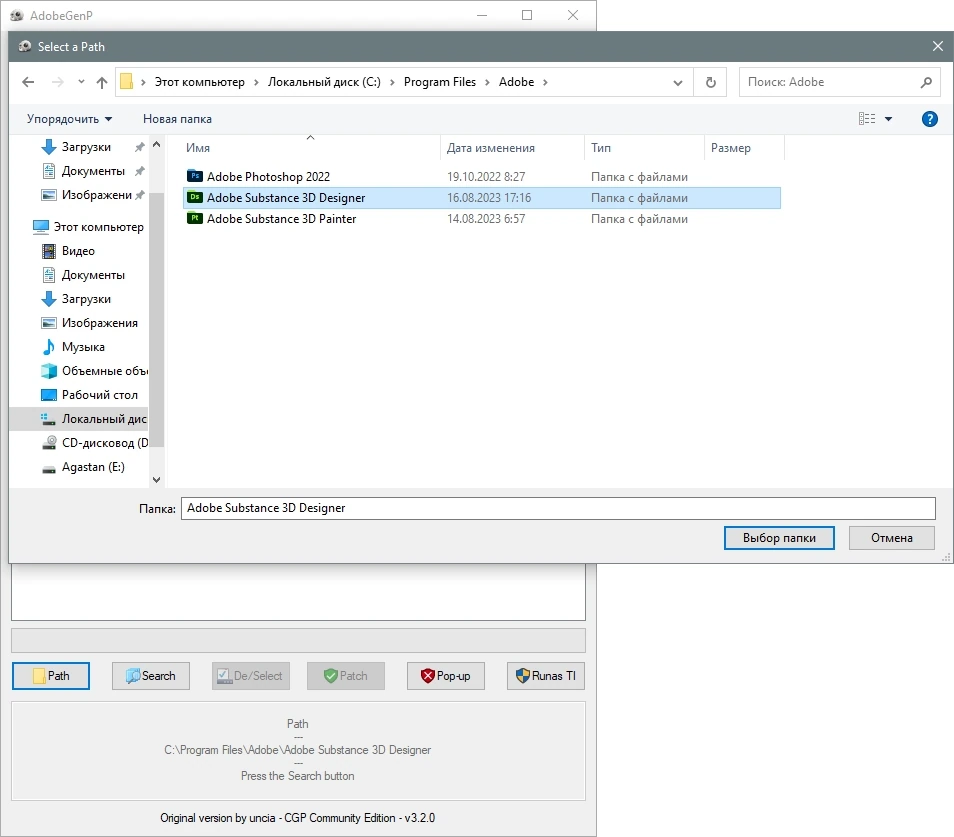Click the shield icon on Runas TI
The image size is (954, 837).
click(x=523, y=676)
